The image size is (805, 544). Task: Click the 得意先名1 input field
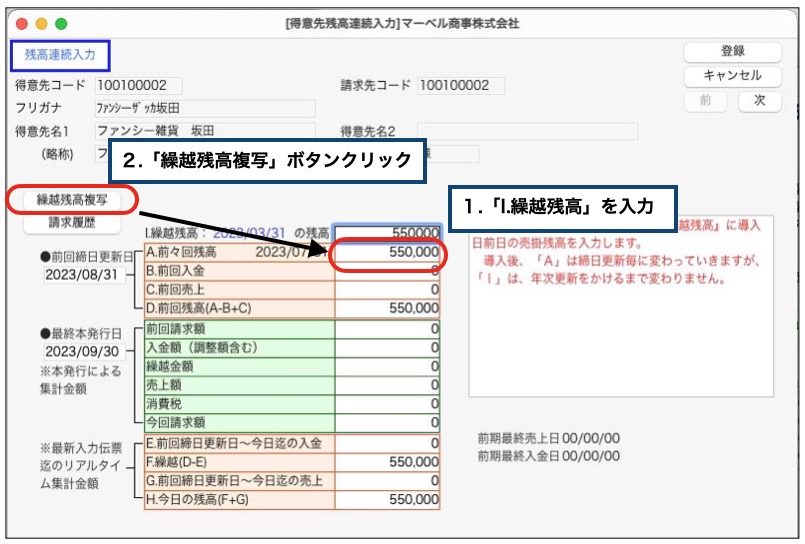204,131
